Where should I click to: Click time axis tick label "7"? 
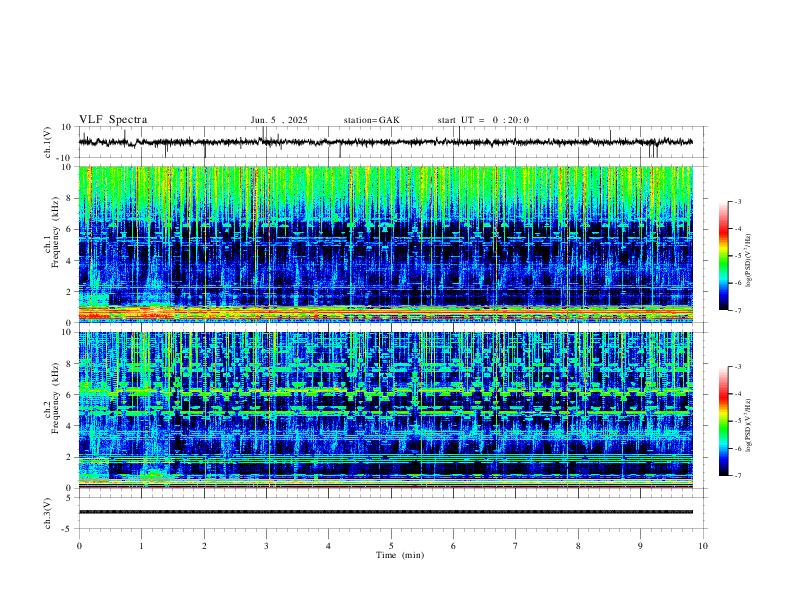pos(516,546)
